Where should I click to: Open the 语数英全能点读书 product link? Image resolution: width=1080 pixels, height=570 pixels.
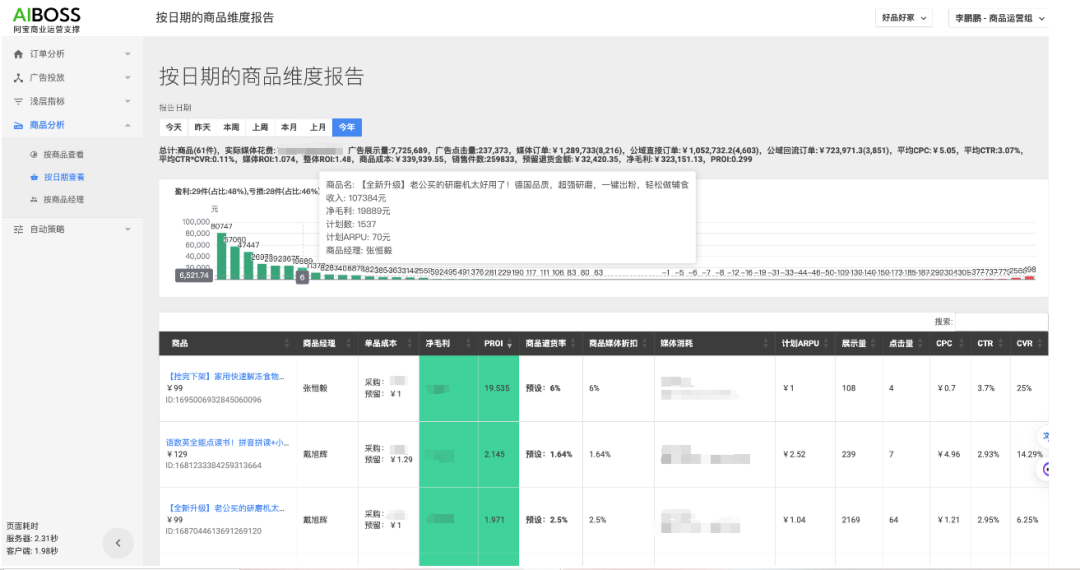point(227,442)
